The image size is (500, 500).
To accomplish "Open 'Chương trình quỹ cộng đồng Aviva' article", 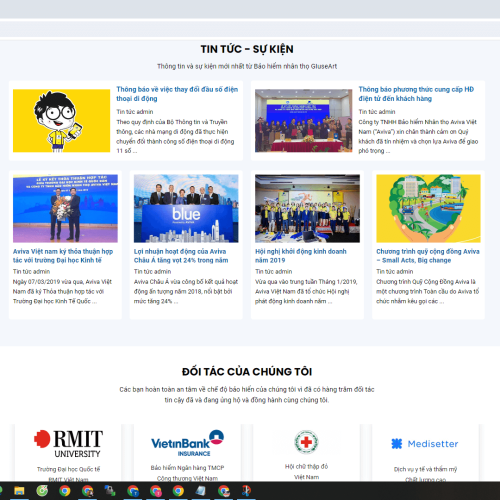I will [428, 256].
